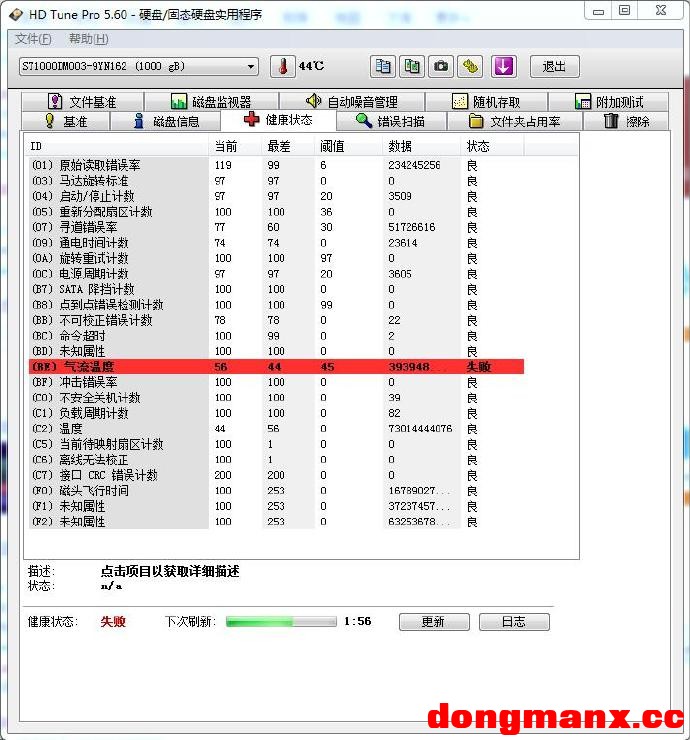Click the purple down arrow toolbar icon
Viewport: 690px width, 740px height.
pos(503,67)
